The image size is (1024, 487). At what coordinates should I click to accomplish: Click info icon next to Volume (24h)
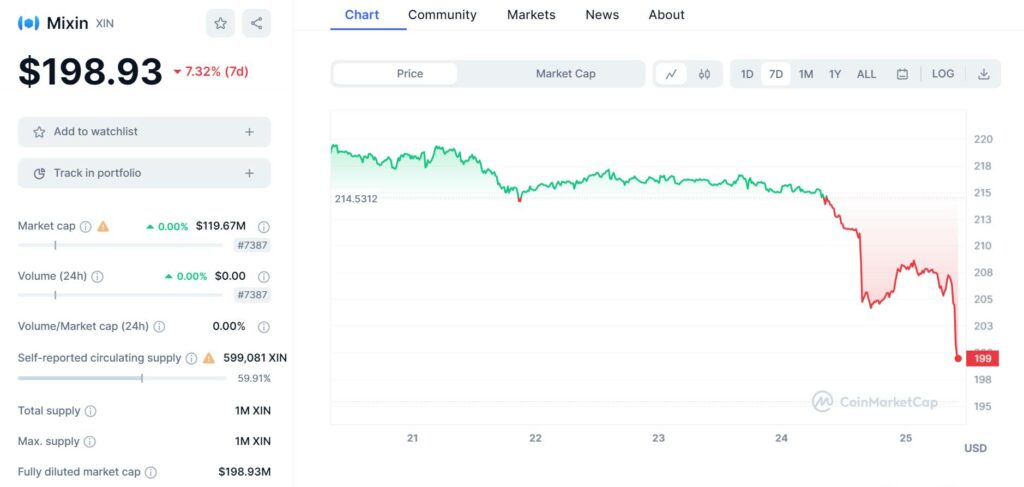[97, 276]
